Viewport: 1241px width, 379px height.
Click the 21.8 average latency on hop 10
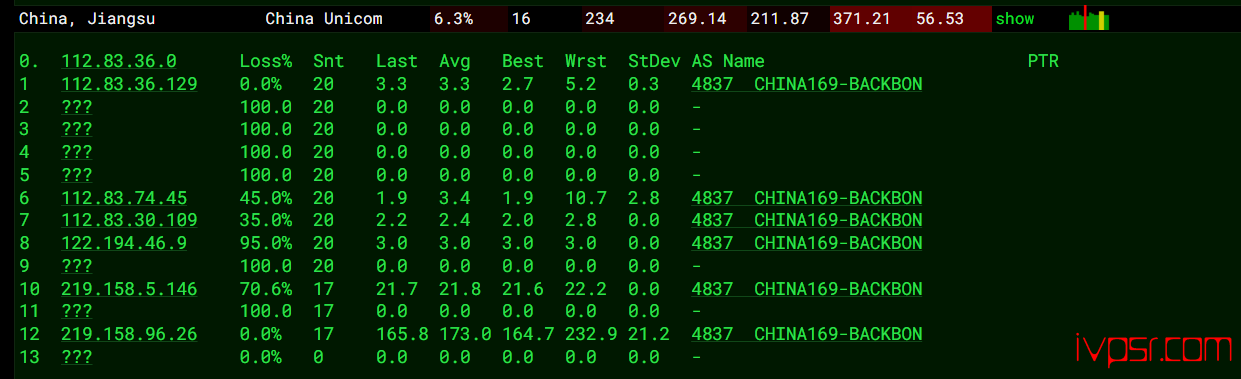pos(460,289)
